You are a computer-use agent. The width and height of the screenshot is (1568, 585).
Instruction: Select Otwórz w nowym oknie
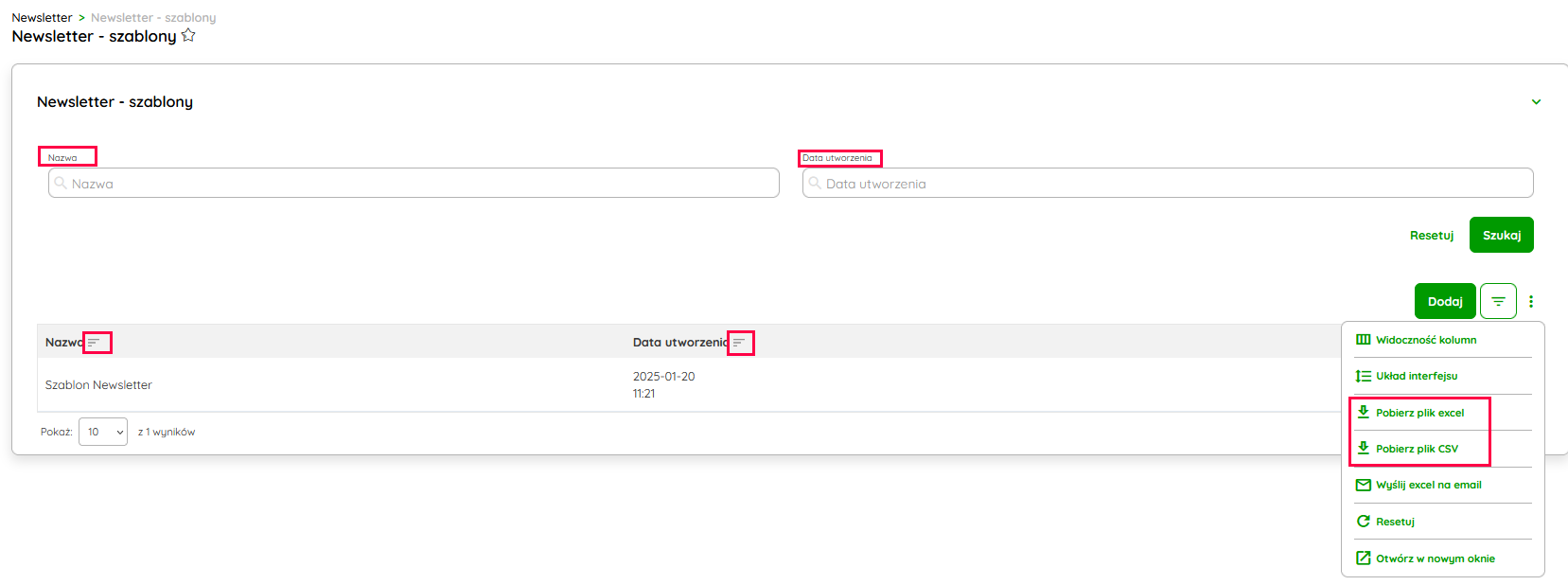coord(1435,558)
